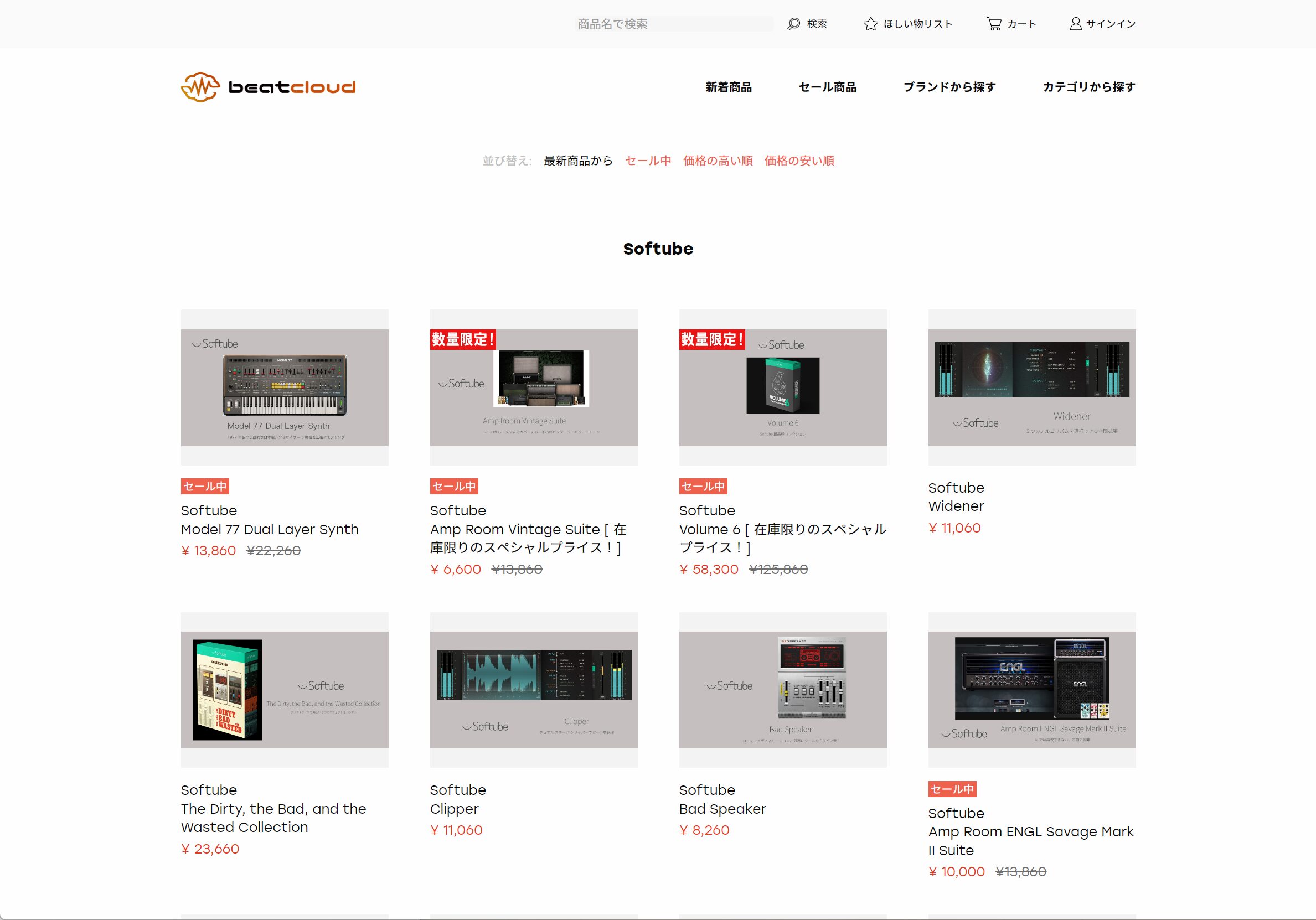
Task: Sort by 最新商品から
Action: 579,161
